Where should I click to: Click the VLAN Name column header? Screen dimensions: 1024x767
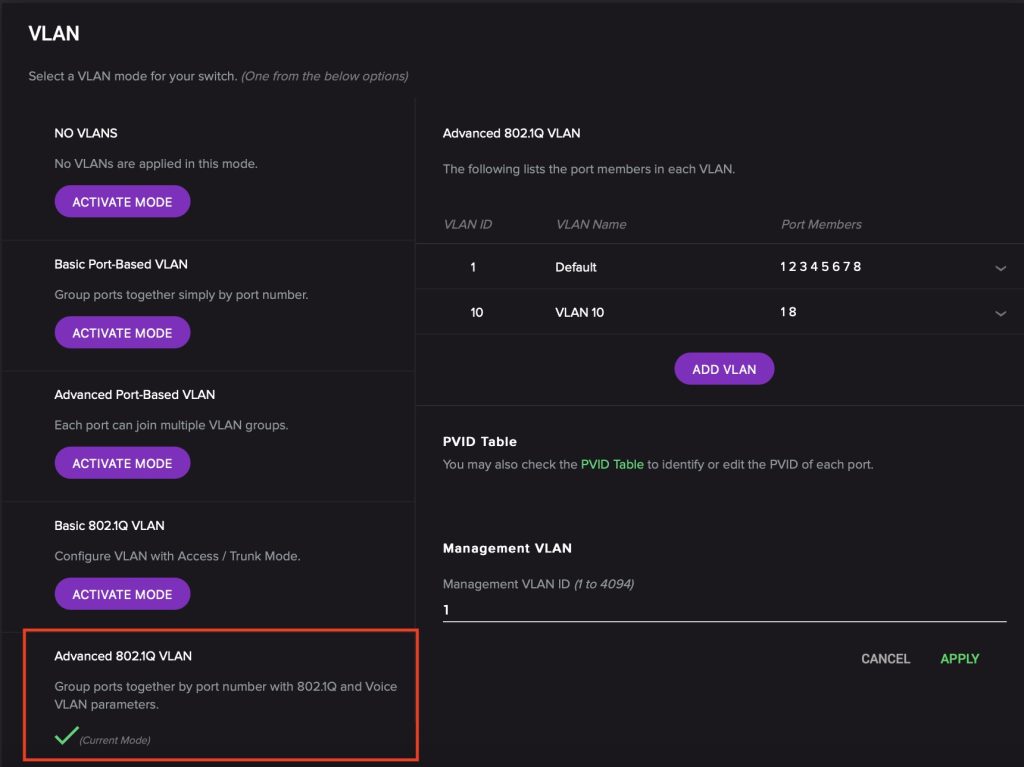click(590, 224)
